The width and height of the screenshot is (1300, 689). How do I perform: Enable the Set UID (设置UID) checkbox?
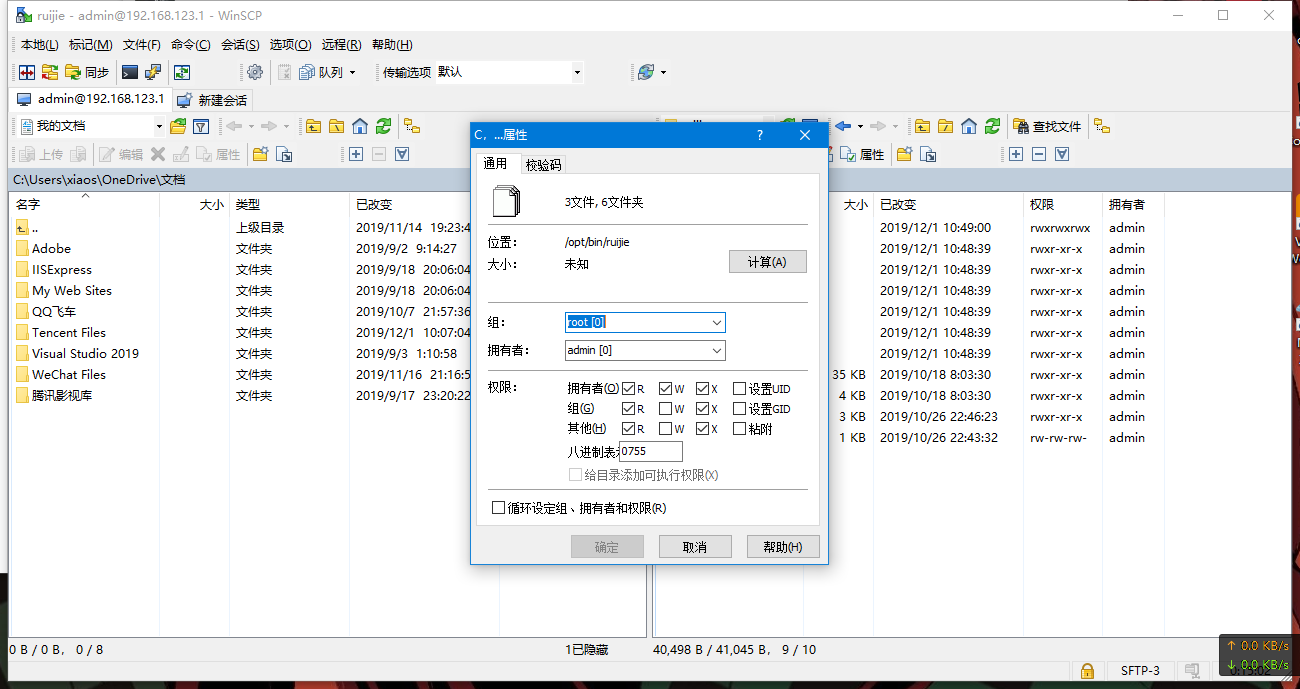[740, 388]
